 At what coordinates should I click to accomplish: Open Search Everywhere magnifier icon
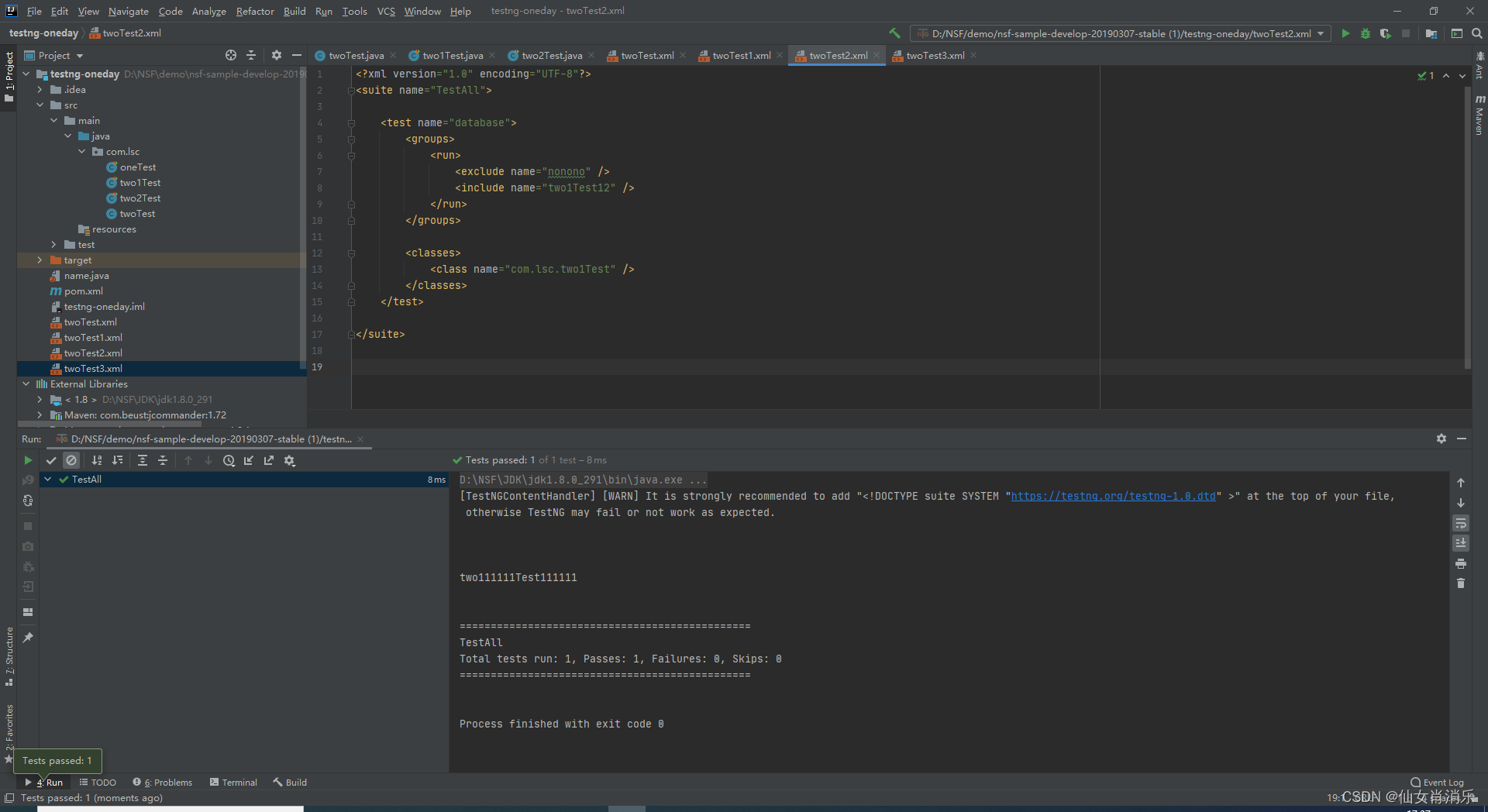click(x=1477, y=33)
